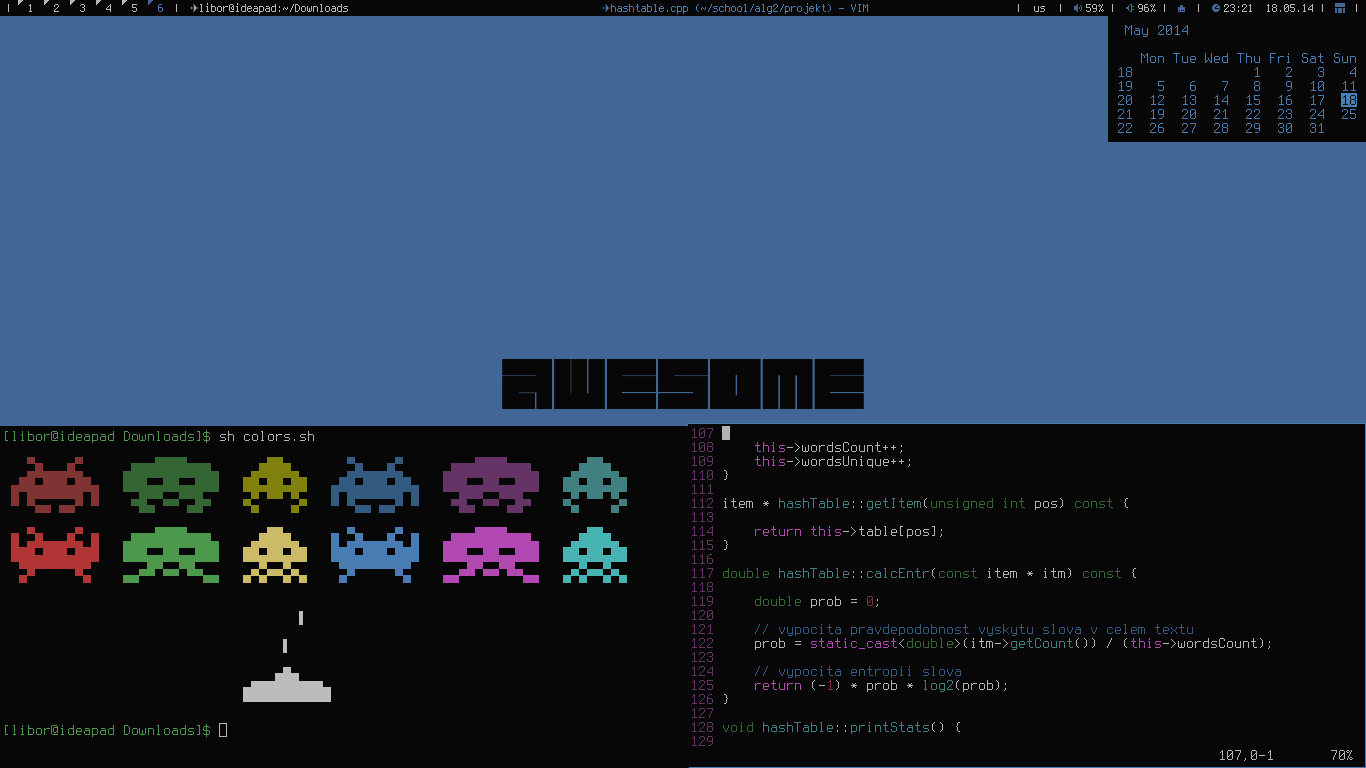Click the 'return (-1) * prob * log2(prob);' line
This screenshot has height=768, width=1366.
pos(881,685)
